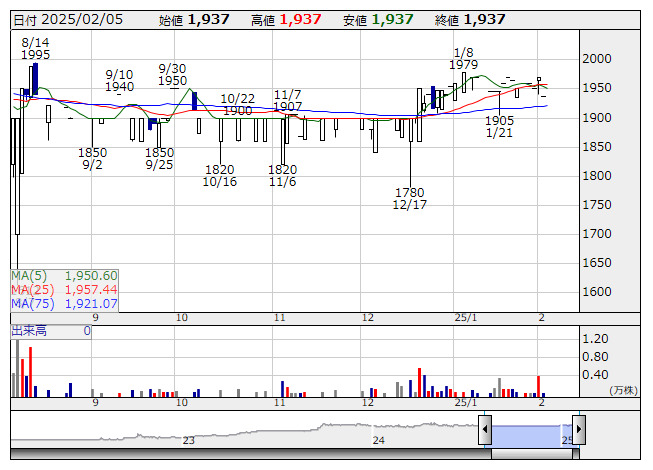This screenshot has width=653, height=470.
Task: Click the date field 2025/02/05
Action: (x=81, y=19)
